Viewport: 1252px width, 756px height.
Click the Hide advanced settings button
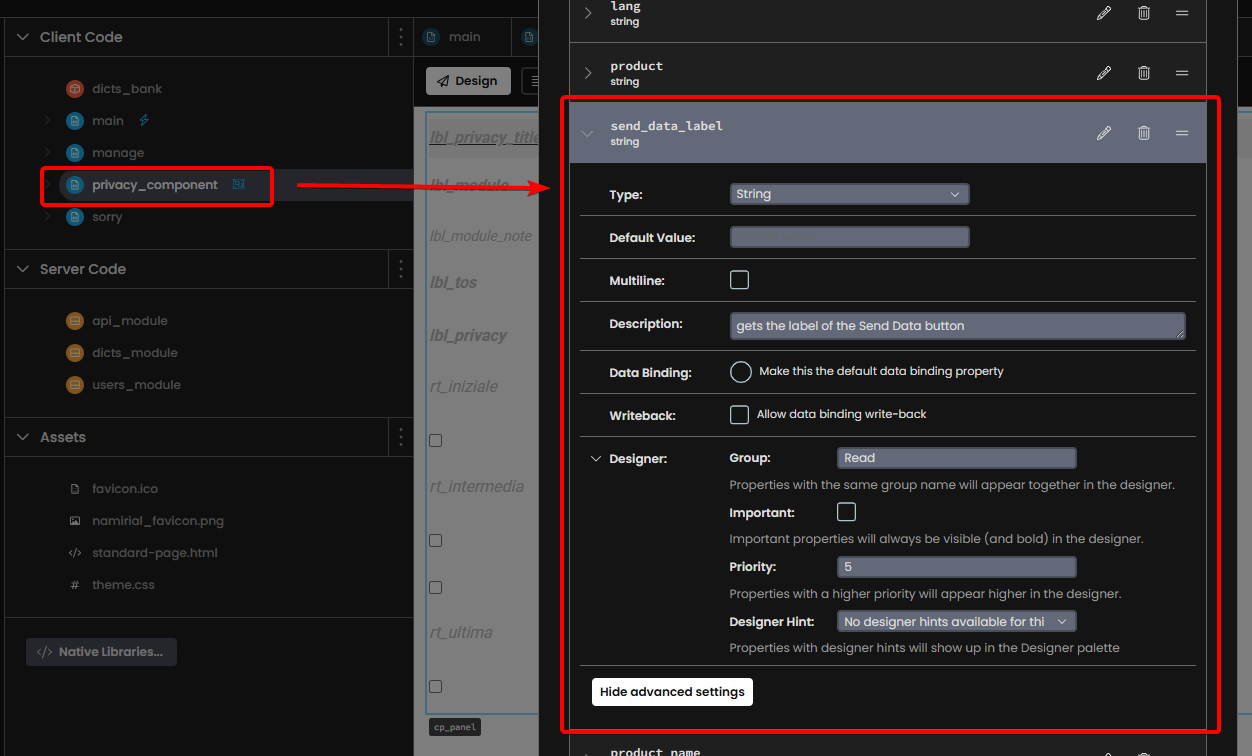coord(672,692)
